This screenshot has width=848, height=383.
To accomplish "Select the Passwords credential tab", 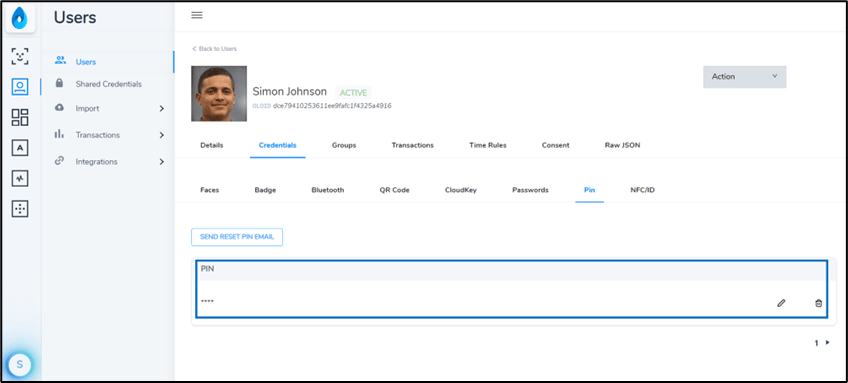I will tap(531, 190).
